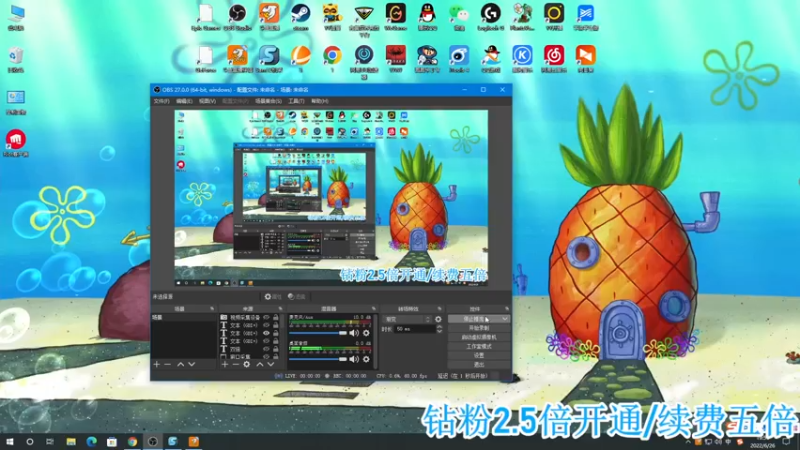Image resolution: width=800 pixels, height=450 pixels.
Task: Open the 编辑(E) menu
Action: tap(184, 101)
